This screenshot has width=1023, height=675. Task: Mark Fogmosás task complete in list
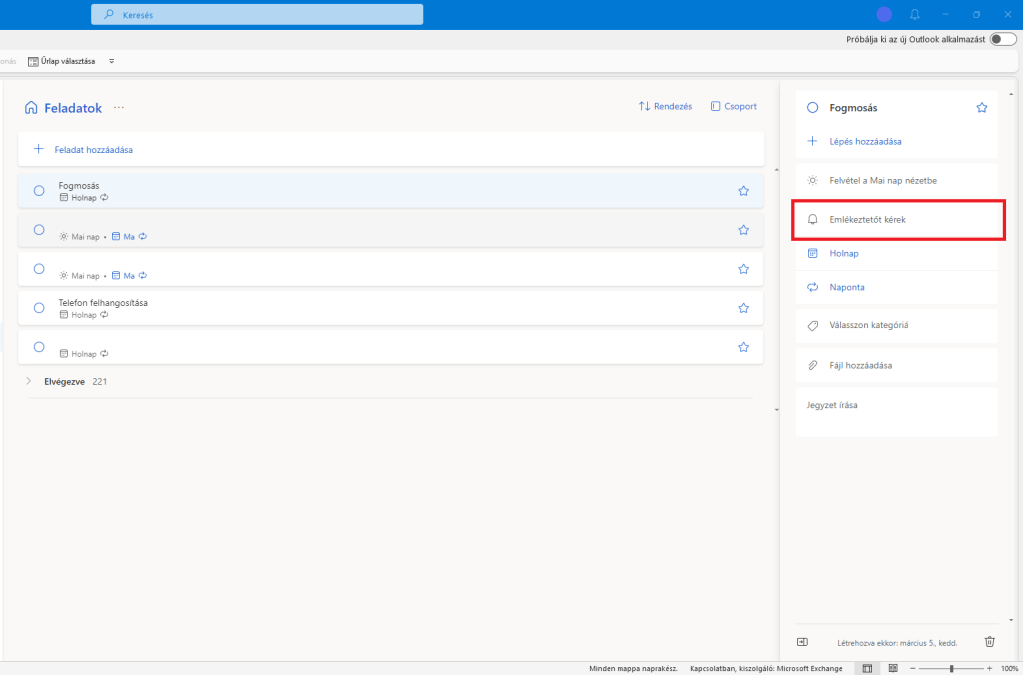click(39, 191)
